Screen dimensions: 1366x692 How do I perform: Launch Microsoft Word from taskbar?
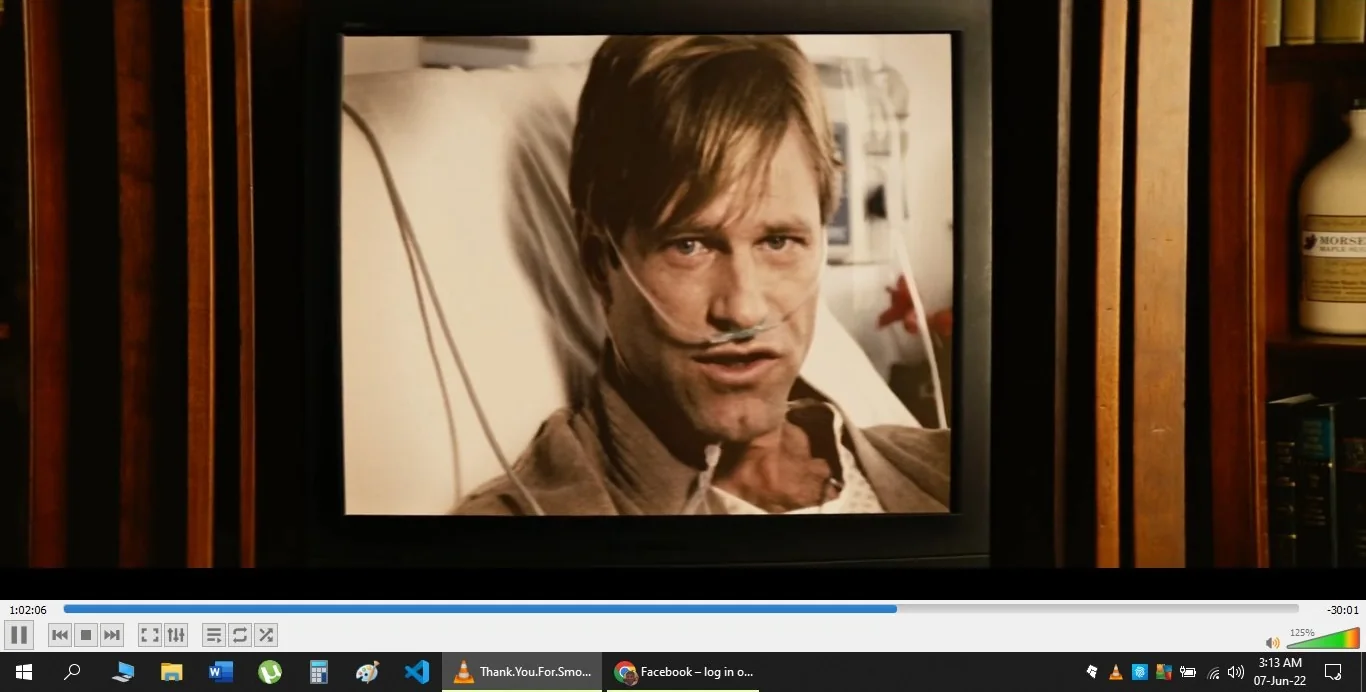221,672
